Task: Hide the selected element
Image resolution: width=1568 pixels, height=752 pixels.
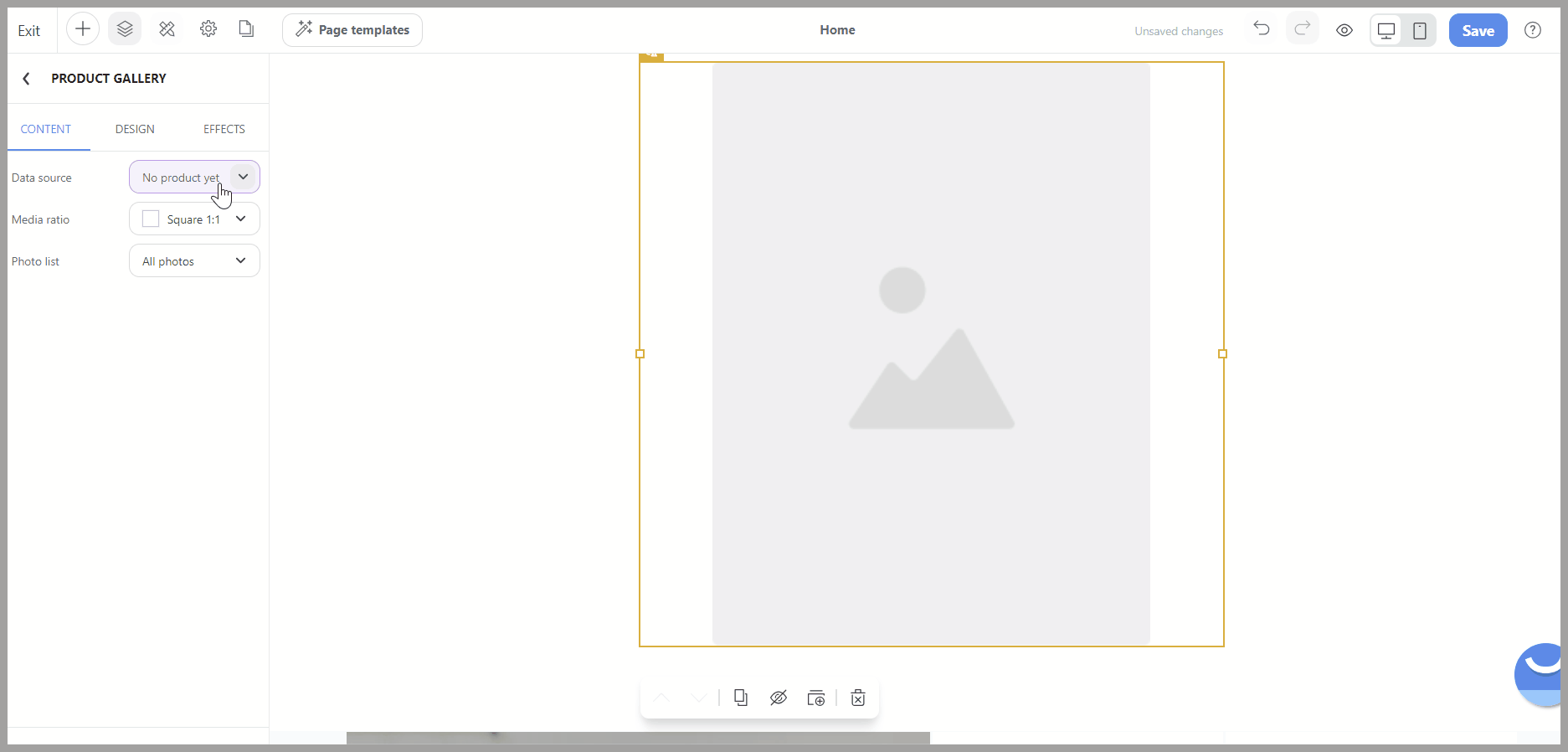Action: pos(779,698)
